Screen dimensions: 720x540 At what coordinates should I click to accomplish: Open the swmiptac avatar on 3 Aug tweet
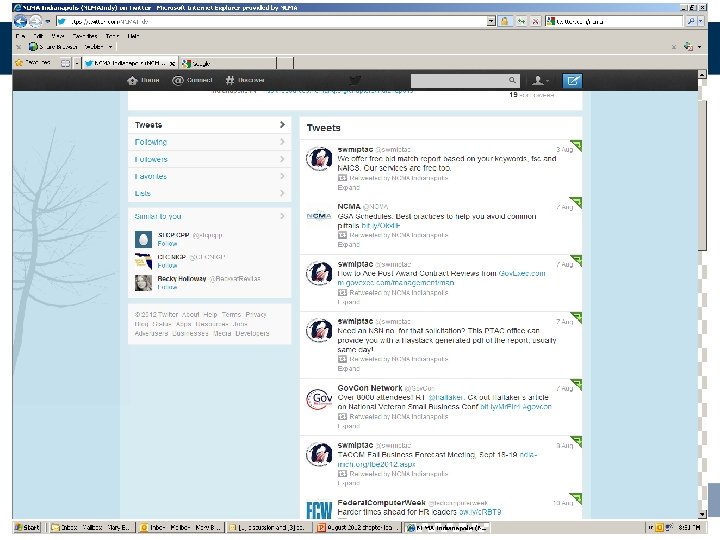(319, 159)
